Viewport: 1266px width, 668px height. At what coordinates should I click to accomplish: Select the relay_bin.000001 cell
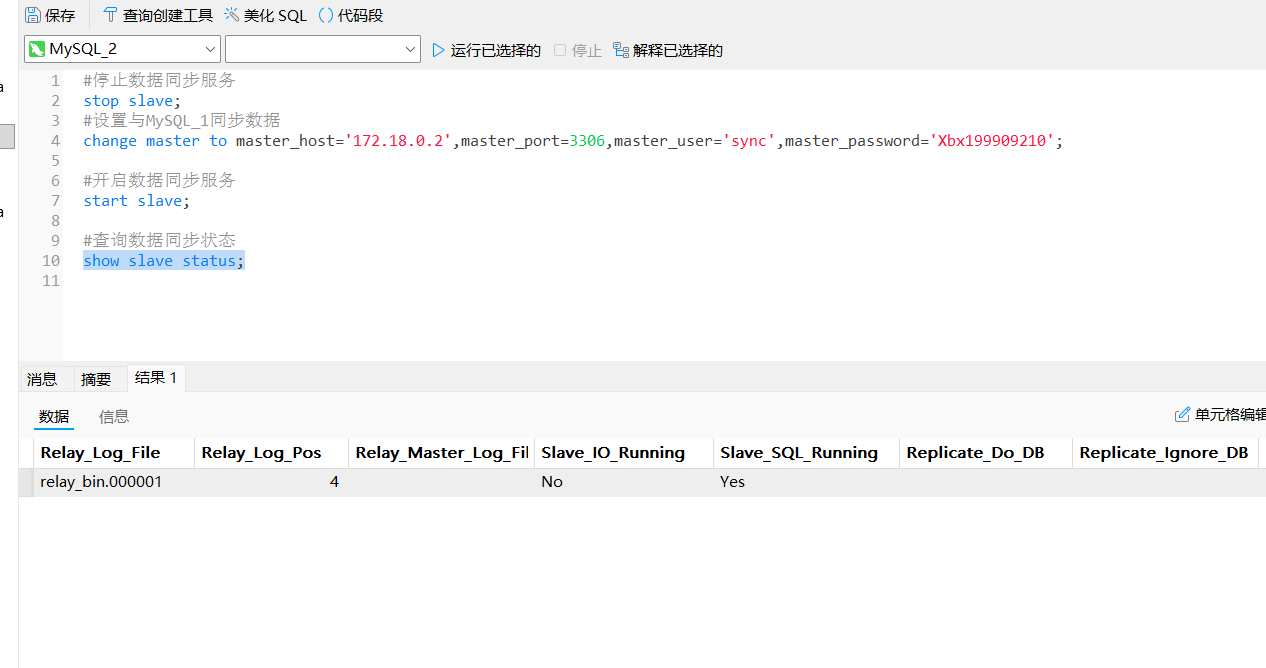101,482
